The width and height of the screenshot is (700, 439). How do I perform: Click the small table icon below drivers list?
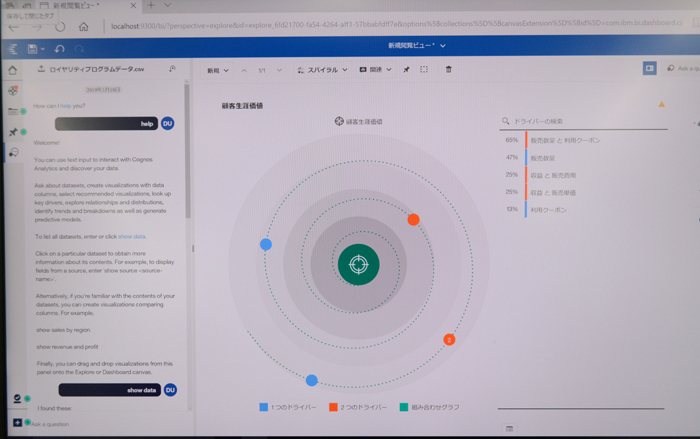509,429
